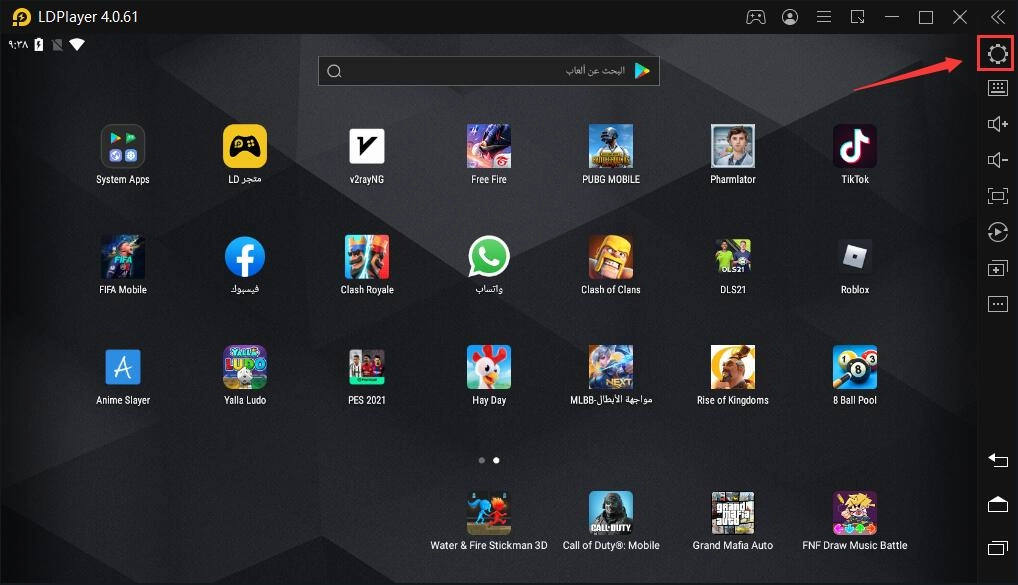Screen dimensions: 1018x585
Task: Launch Grand Mafia Auto
Action: [x=733, y=513]
